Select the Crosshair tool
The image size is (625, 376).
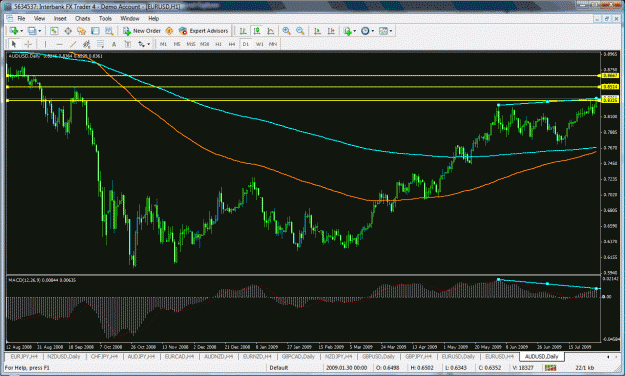pyautogui.click(x=28, y=44)
